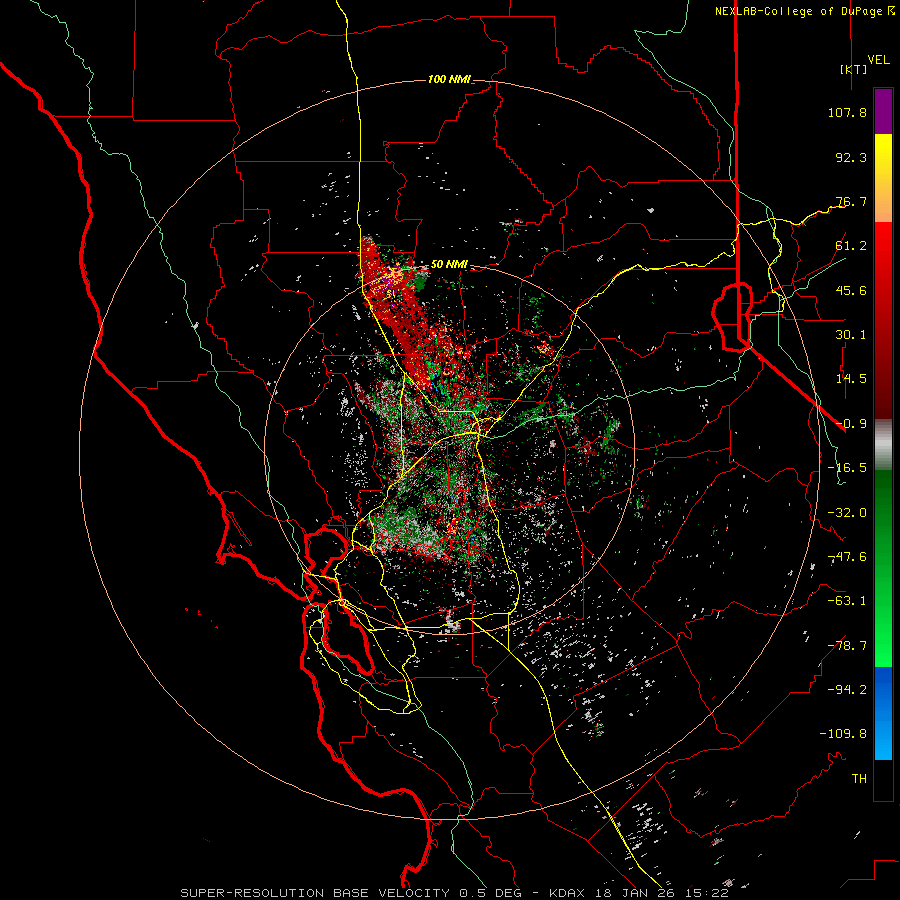Click the 61.2 velocity scale value
The image size is (900, 900).
[x=851, y=246]
